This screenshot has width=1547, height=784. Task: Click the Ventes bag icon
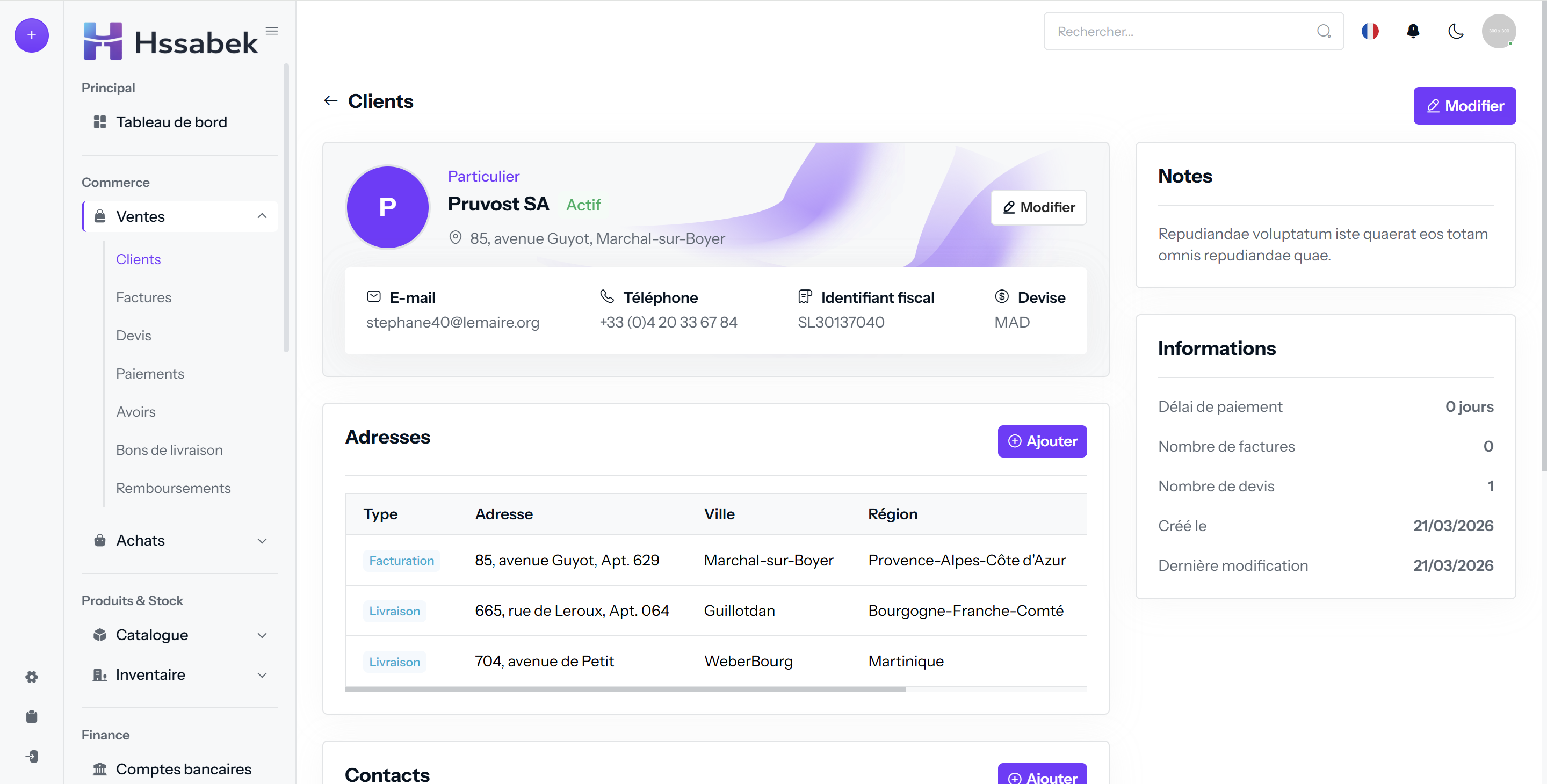[x=100, y=216]
